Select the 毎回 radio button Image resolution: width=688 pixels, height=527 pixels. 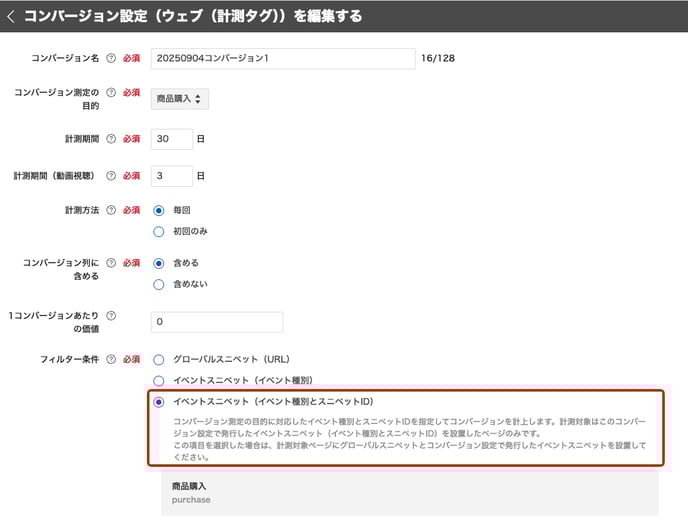pyautogui.click(x=158, y=211)
